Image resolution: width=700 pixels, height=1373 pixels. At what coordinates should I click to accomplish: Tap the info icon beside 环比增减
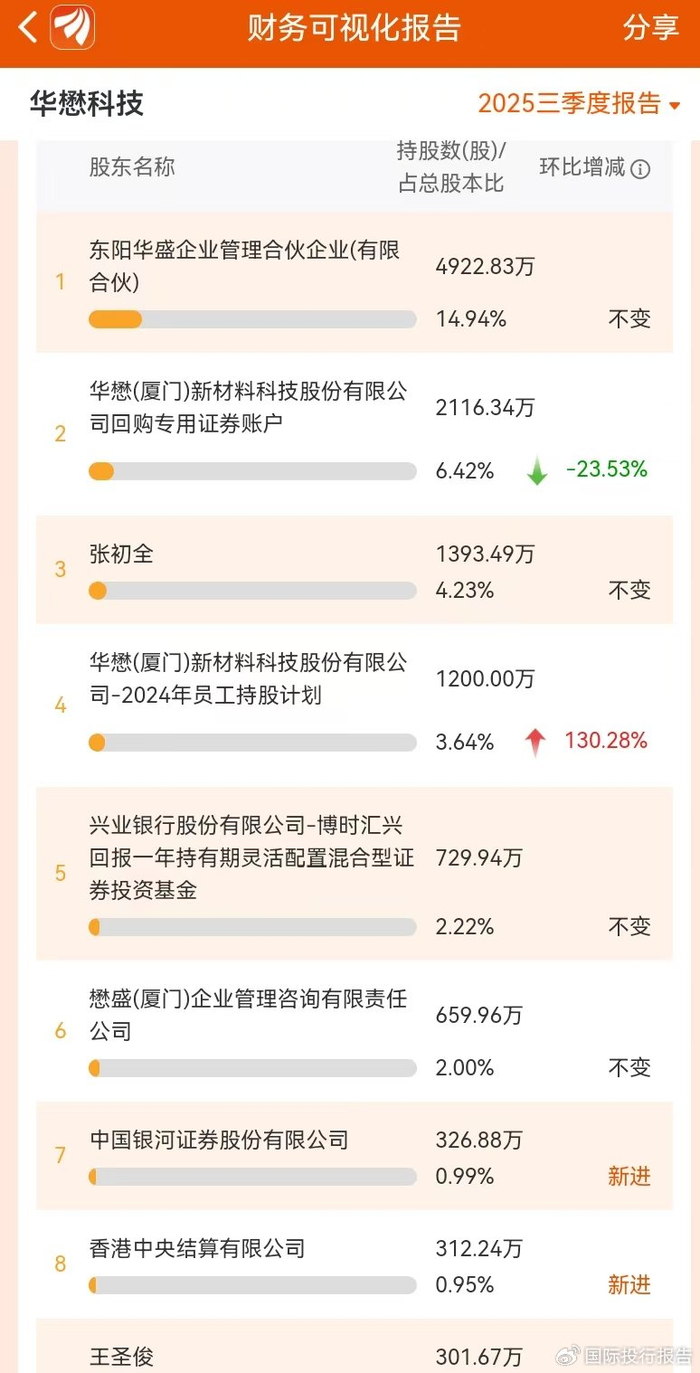point(640,169)
